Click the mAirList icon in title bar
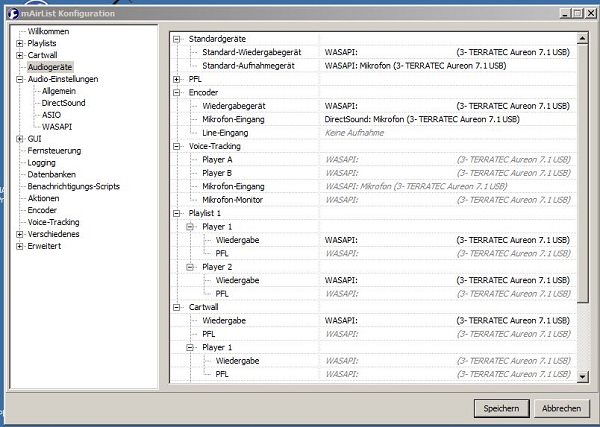Viewport: 600px width, 427px height. [x=9, y=13]
